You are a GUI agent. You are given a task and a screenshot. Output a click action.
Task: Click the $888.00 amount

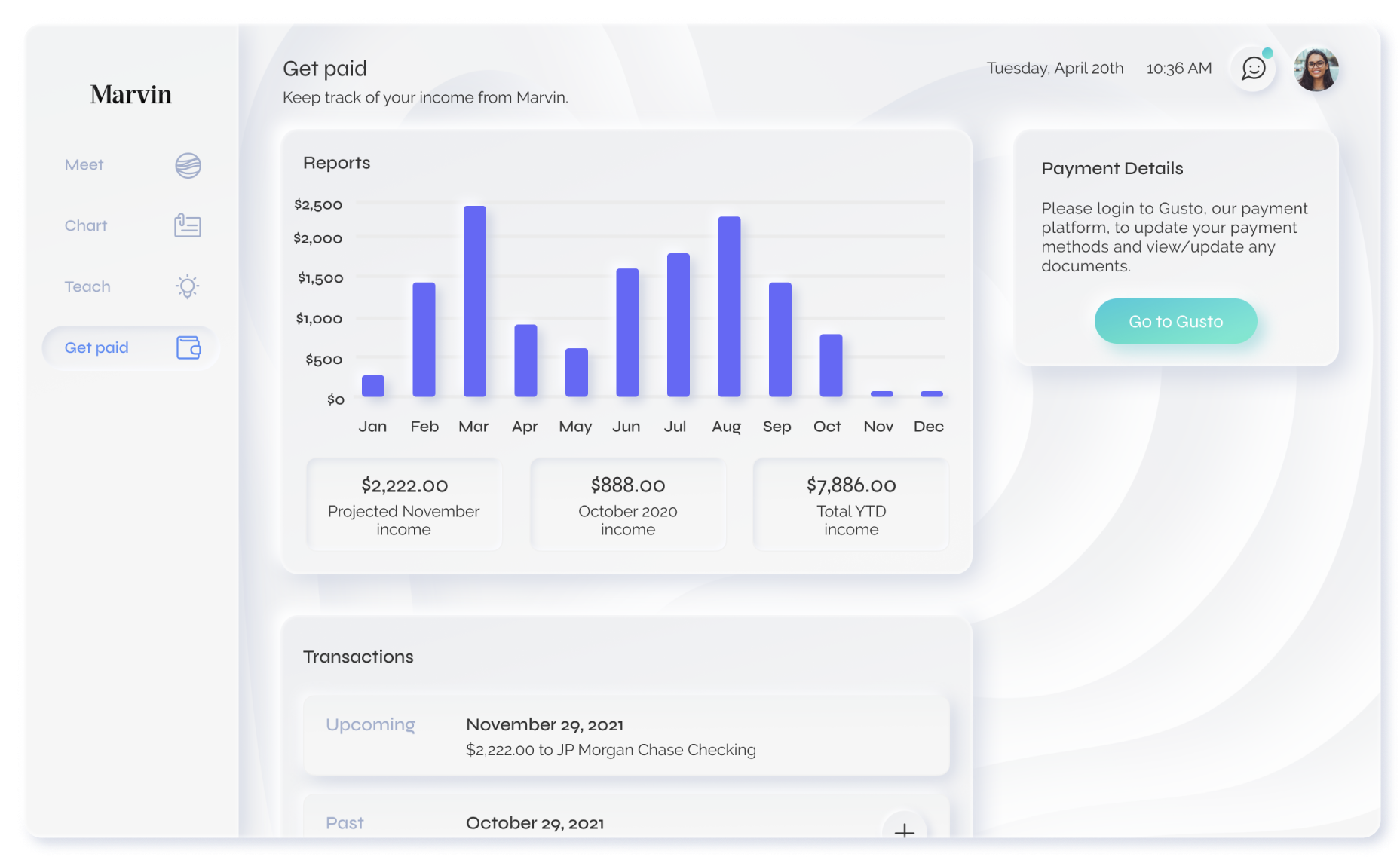[628, 485]
